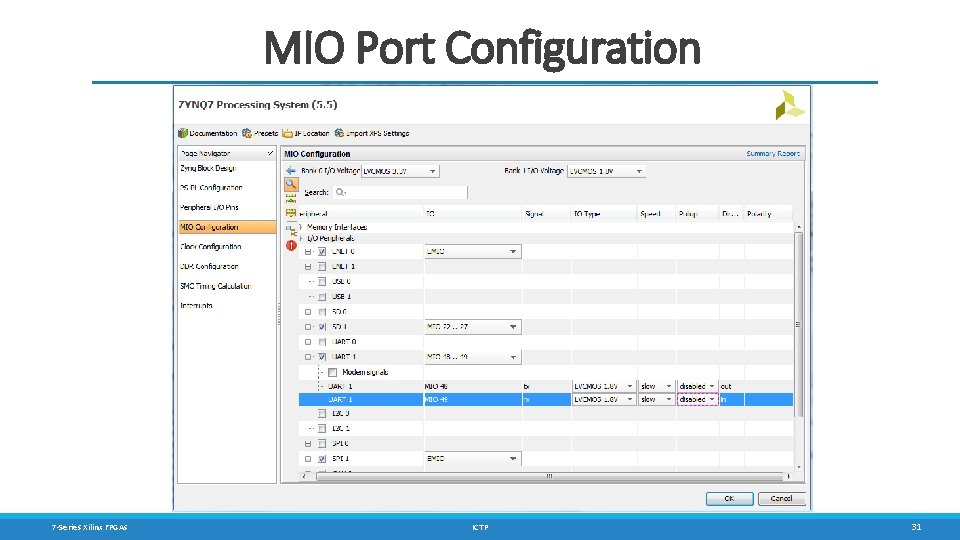Image resolution: width=960 pixels, height=540 pixels.
Task: Check the ENET 1 checkbox
Action: pyautogui.click(x=322, y=267)
